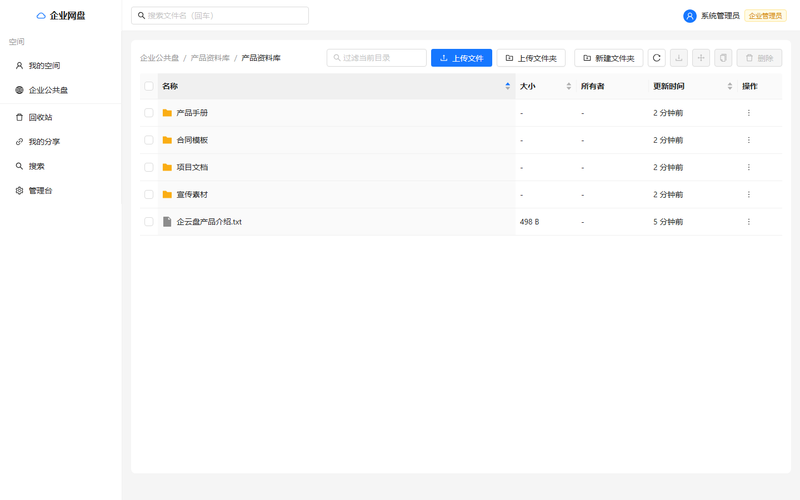Open more actions for 宣传素材
The width and height of the screenshot is (800, 500).
coord(748,194)
